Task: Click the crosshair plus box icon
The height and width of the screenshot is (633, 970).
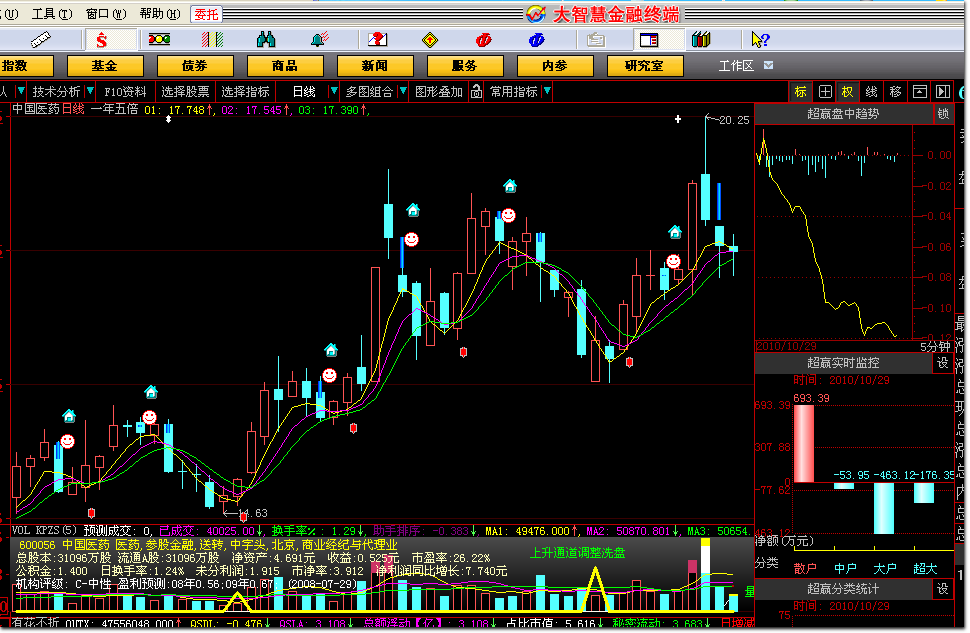Action: coord(825,92)
